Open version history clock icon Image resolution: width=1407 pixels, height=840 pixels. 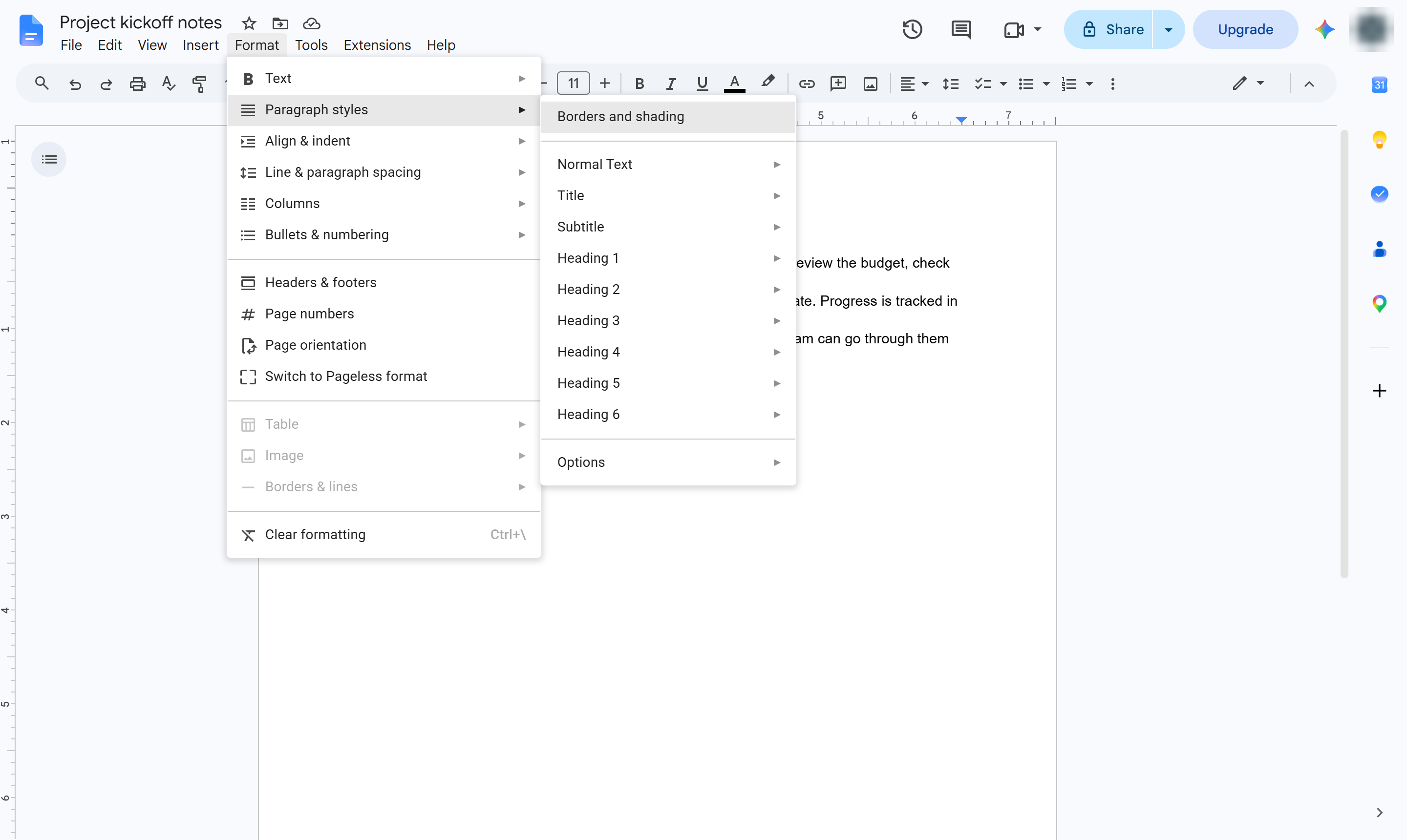(912, 29)
